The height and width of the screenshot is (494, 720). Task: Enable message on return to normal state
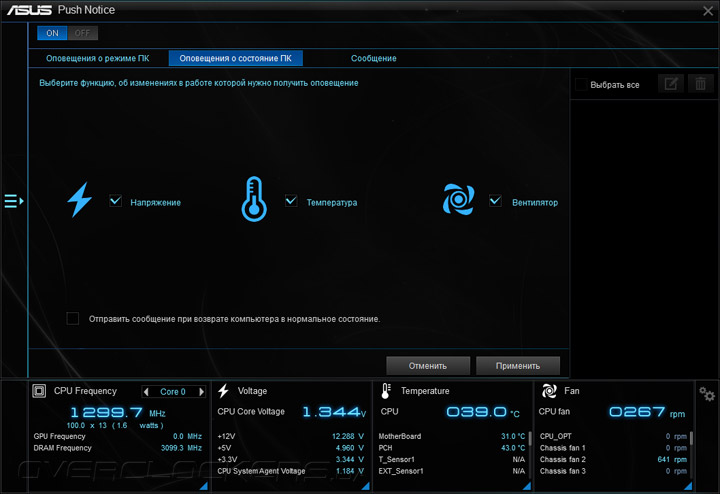tap(73, 318)
